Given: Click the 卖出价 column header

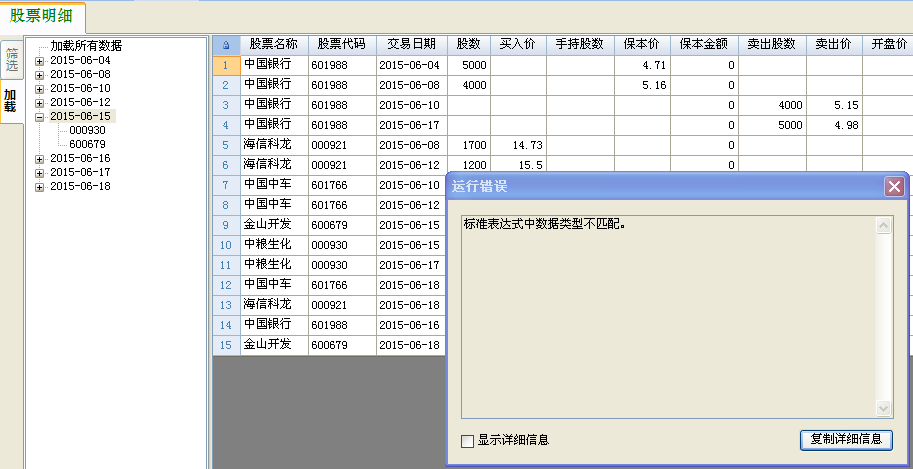Looking at the screenshot, I should pos(834,45).
